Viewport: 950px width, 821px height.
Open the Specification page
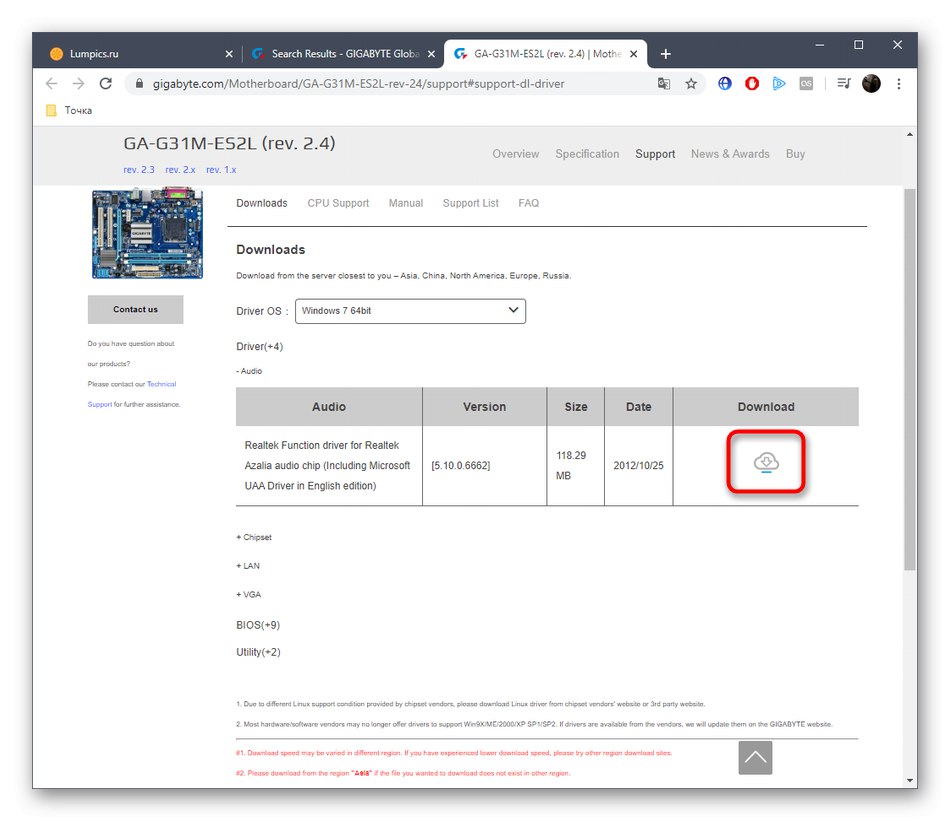point(587,154)
